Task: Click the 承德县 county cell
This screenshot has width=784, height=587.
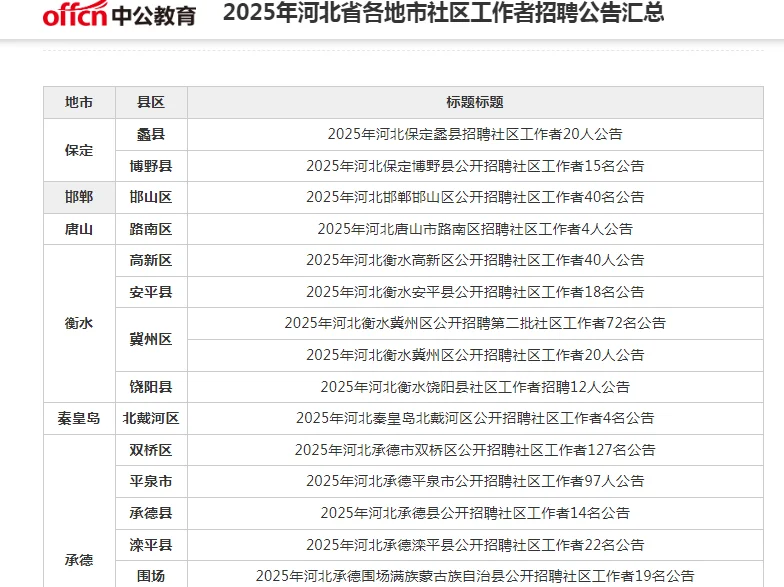Action: pyautogui.click(x=151, y=513)
